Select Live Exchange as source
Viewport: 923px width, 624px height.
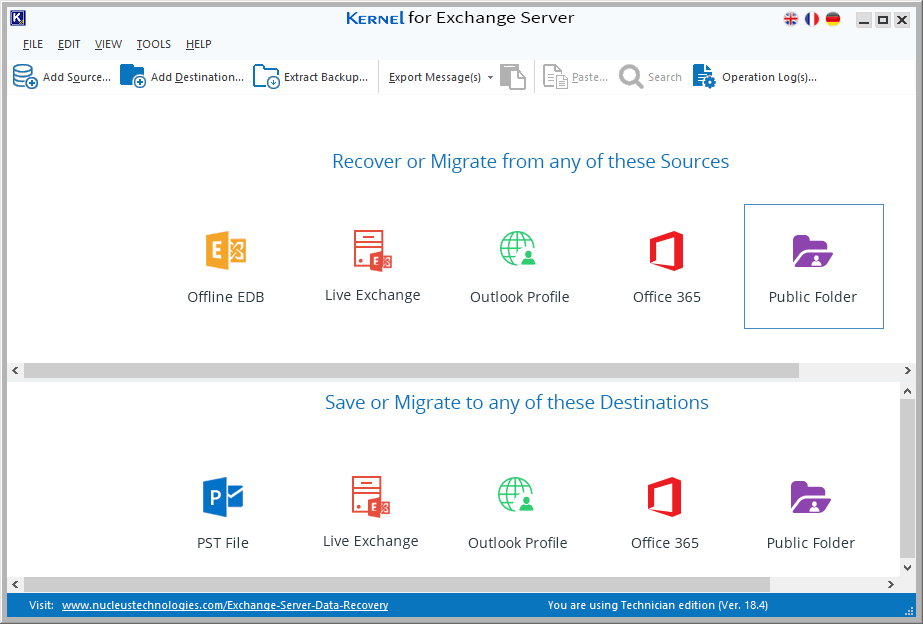(373, 251)
